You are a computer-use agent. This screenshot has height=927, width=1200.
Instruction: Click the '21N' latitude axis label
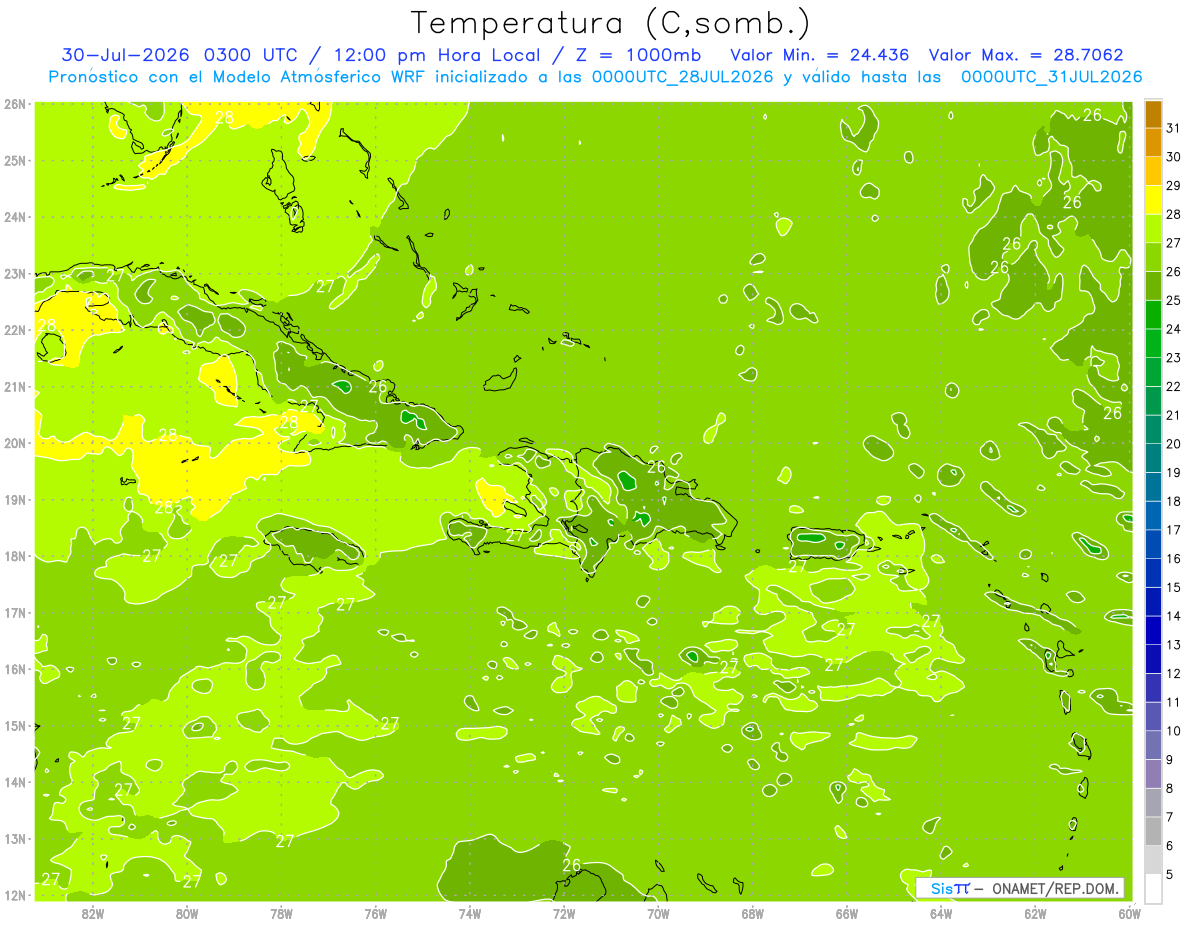14,387
